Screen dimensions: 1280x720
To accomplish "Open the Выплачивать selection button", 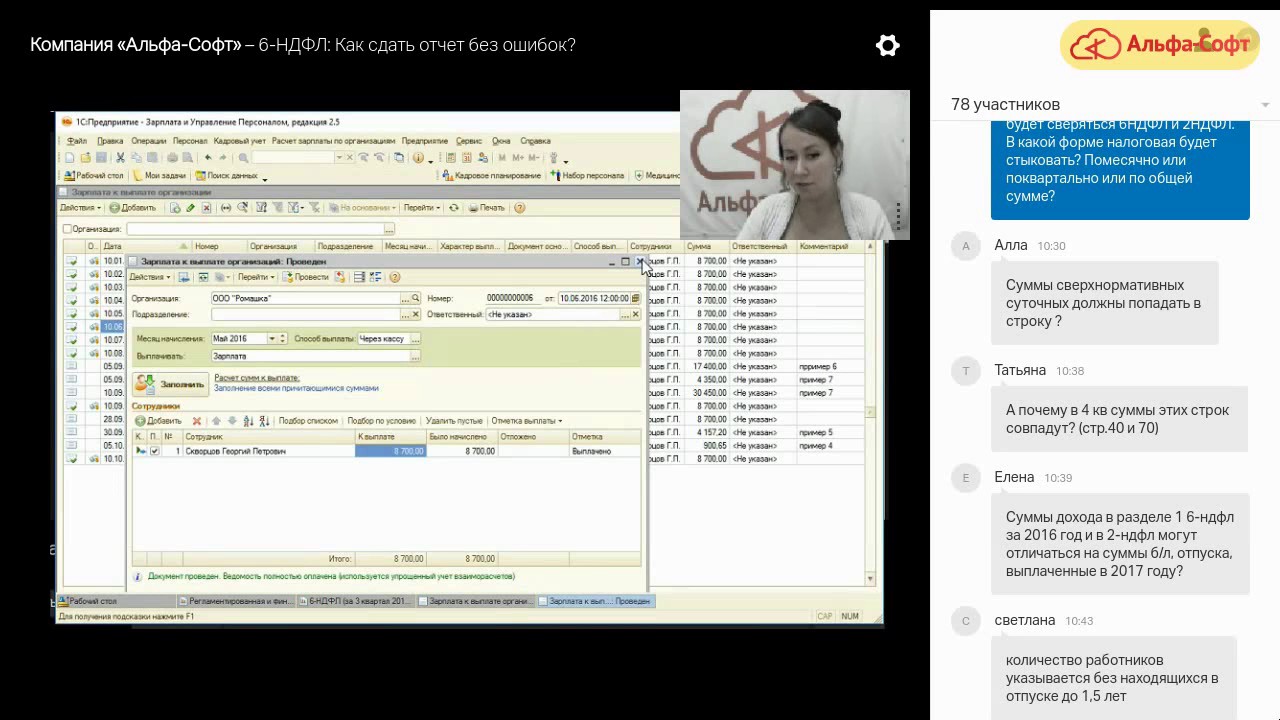I will [415, 356].
